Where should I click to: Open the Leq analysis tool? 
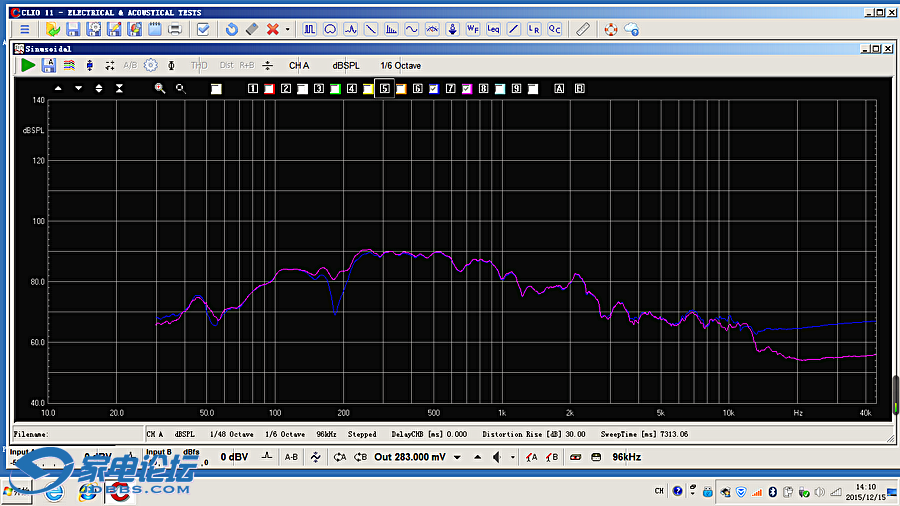493,29
